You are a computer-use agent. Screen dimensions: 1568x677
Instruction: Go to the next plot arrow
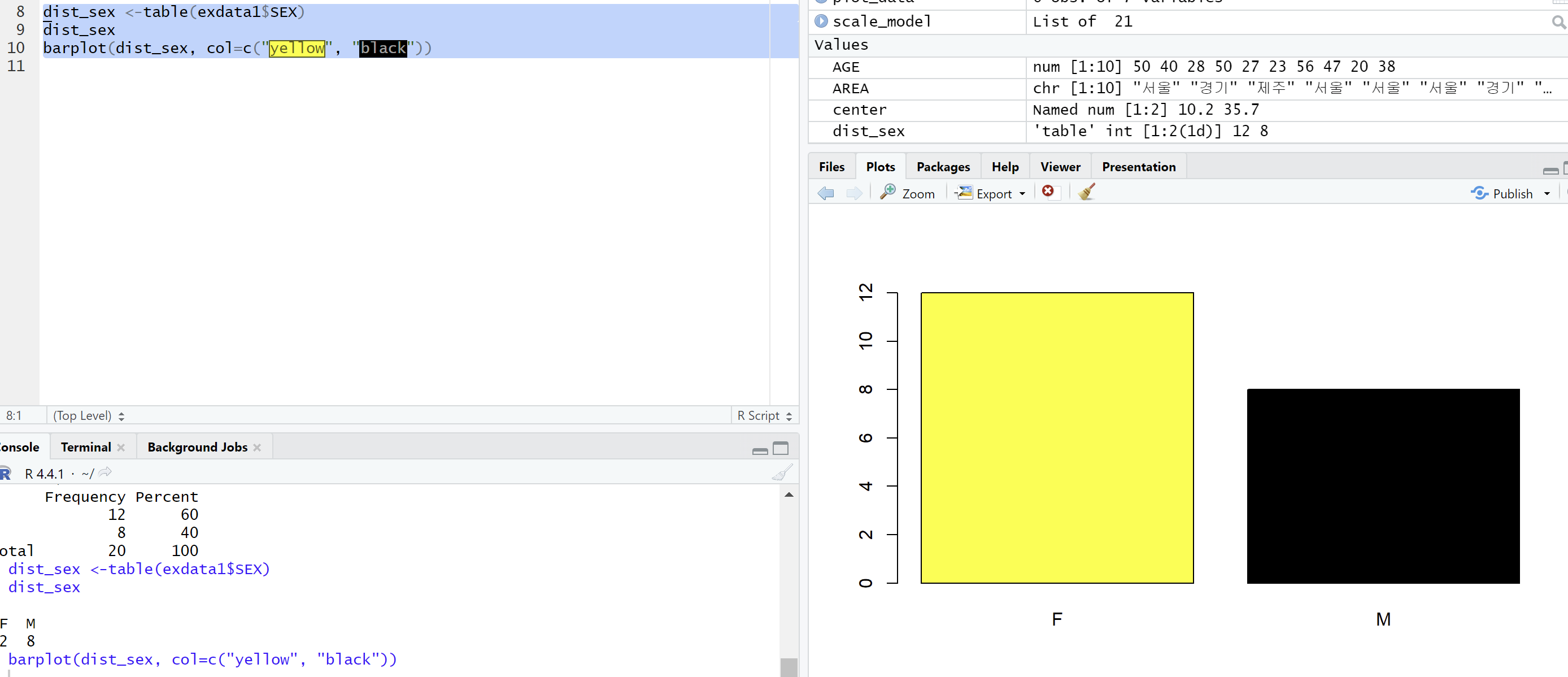854,194
